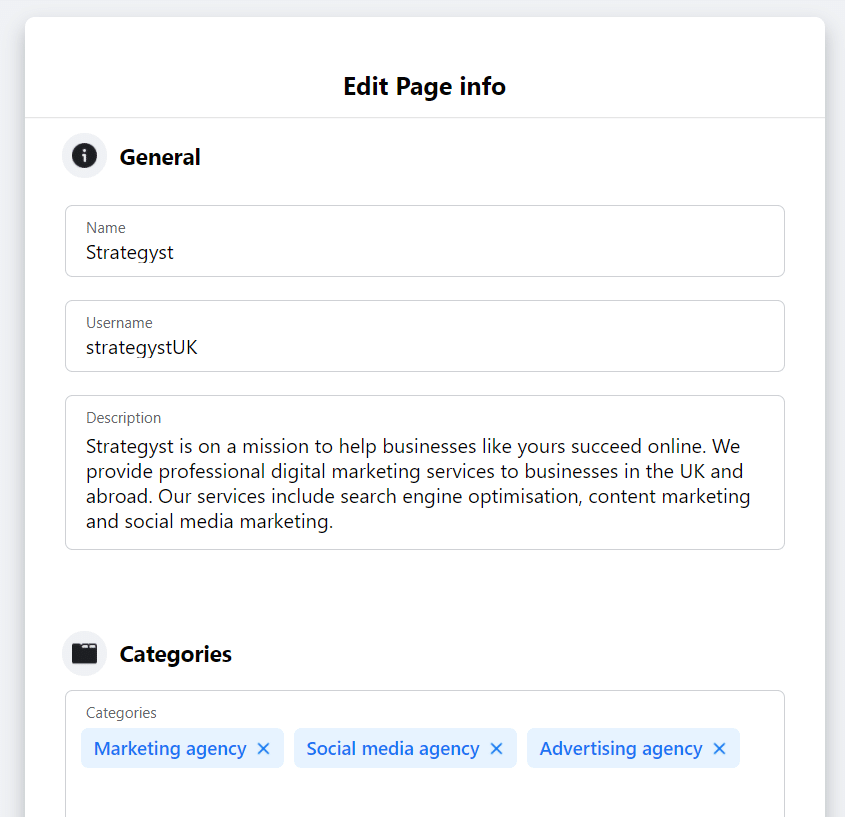Click the Edit Page info heading
This screenshot has height=817, width=845.
424,87
